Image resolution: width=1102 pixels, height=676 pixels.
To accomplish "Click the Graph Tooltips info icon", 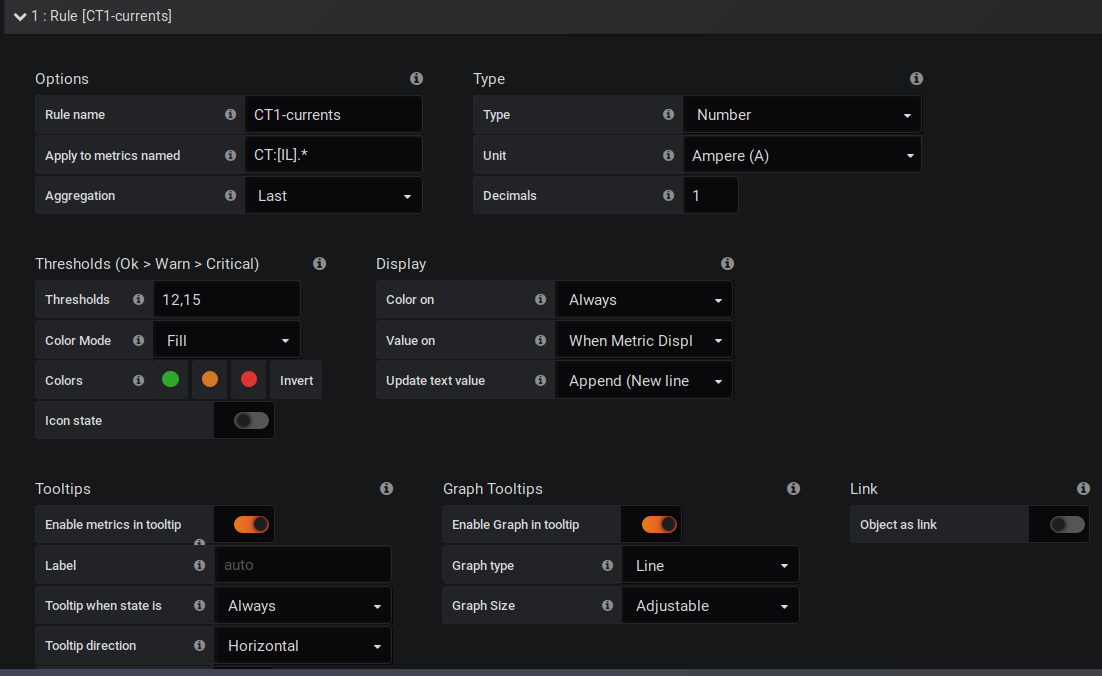I will pos(793,488).
